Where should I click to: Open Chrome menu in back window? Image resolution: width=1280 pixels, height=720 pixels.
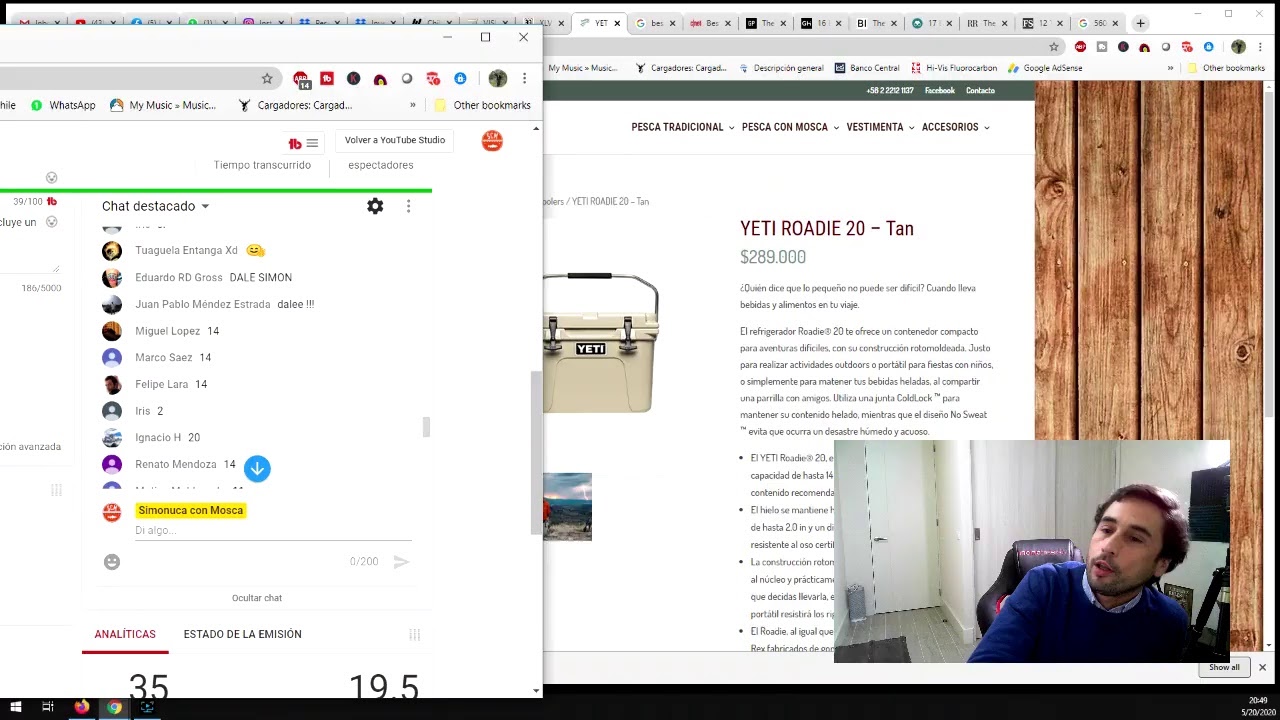[x=1261, y=47]
